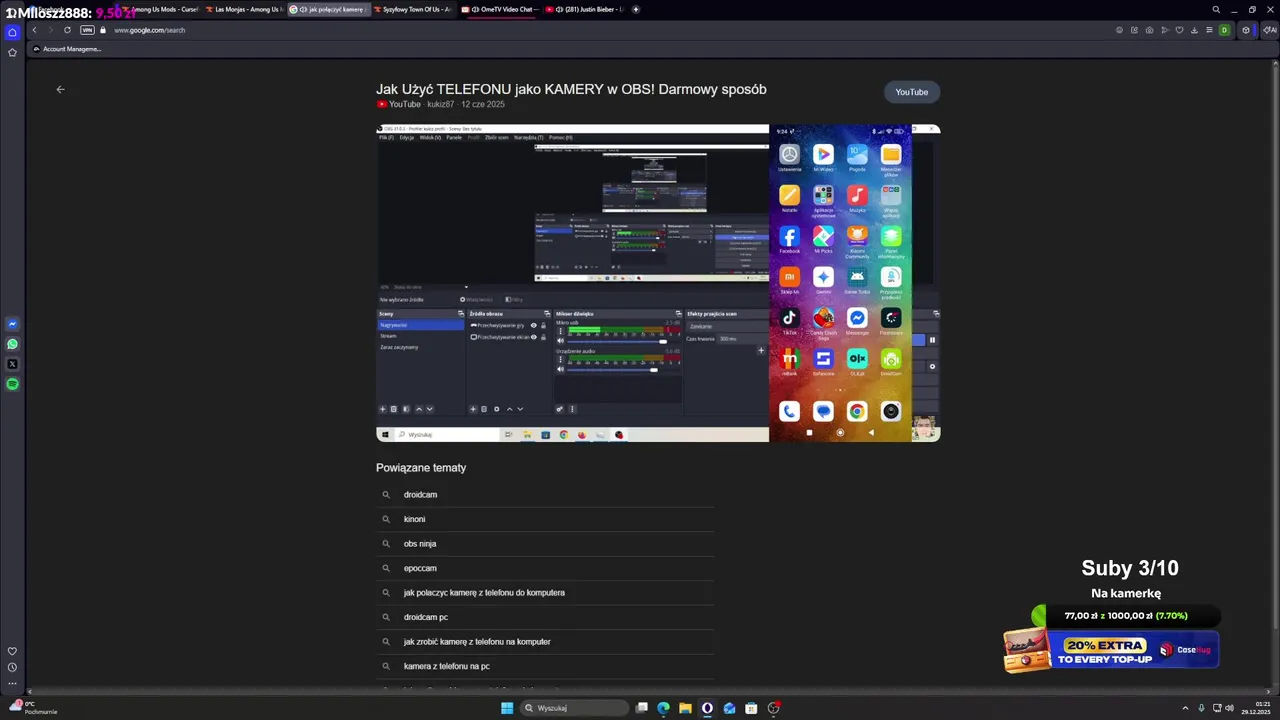Open File Explorer from the taskbar
The width and height of the screenshot is (1280, 720).
(x=685, y=708)
